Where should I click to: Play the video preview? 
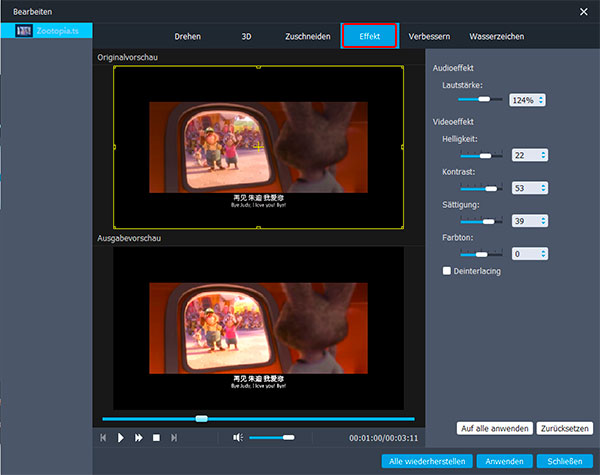pos(121,437)
